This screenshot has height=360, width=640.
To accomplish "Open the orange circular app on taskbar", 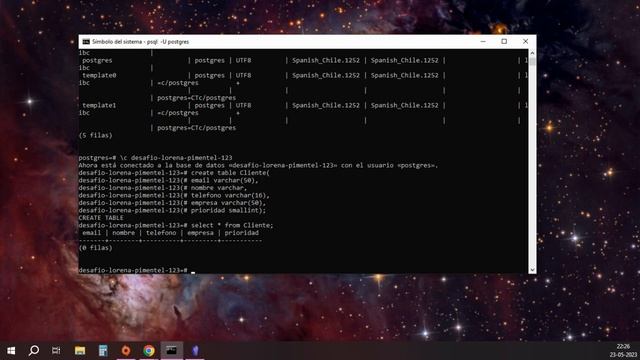I will [126, 350].
